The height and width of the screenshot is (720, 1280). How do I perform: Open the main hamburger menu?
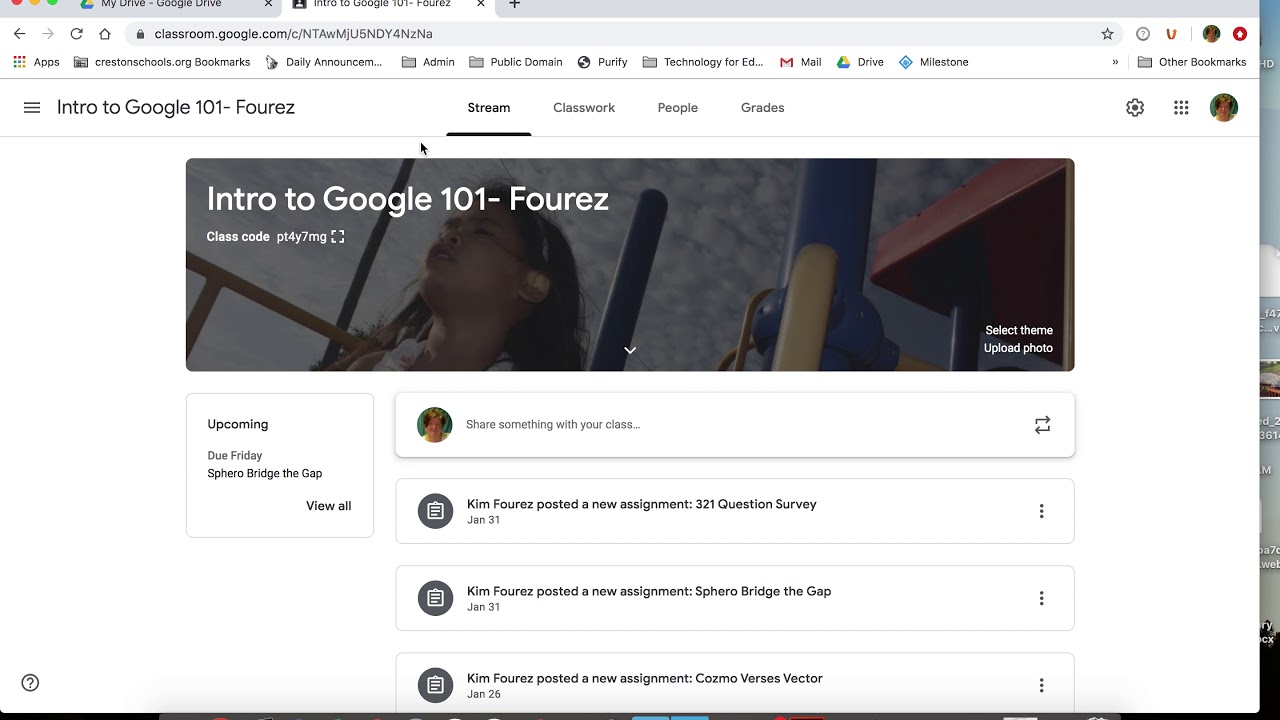pos(32,108)
